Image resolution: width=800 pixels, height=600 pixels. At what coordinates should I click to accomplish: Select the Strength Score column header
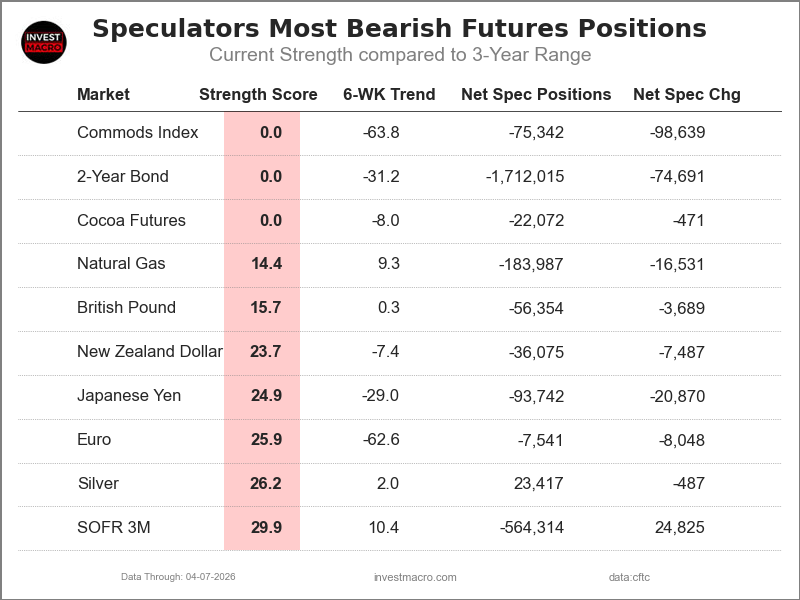(258, 95)
